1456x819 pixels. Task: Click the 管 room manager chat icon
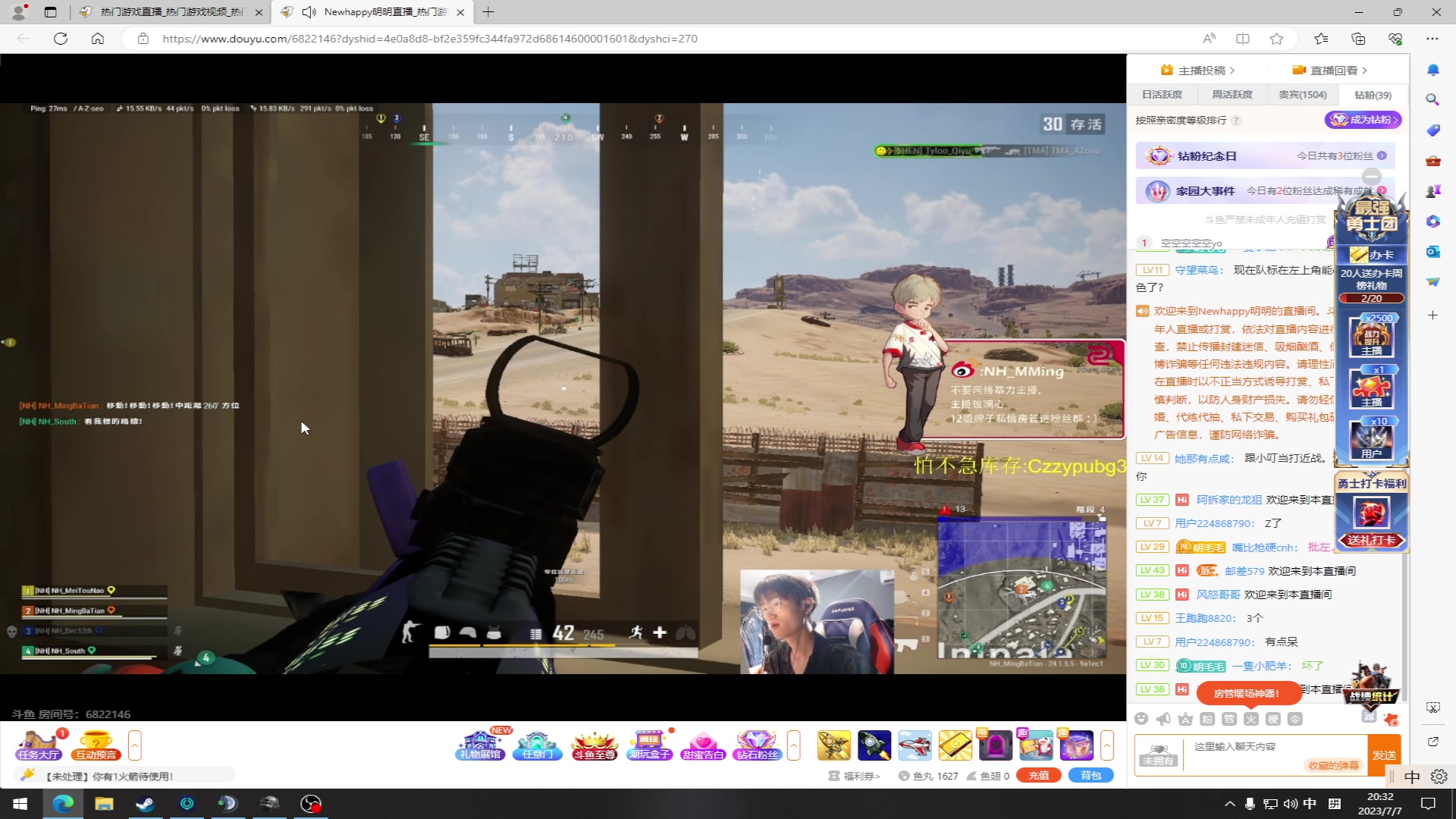[1229, 719]
